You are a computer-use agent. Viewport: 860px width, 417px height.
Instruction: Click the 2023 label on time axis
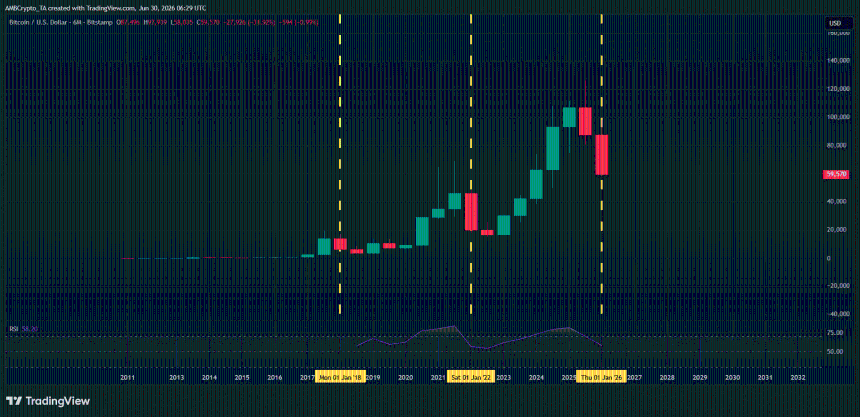[503, 378]
